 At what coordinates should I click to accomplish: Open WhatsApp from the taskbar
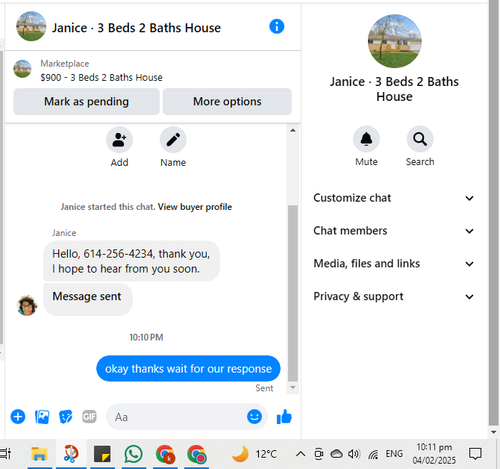coord(133,454)
